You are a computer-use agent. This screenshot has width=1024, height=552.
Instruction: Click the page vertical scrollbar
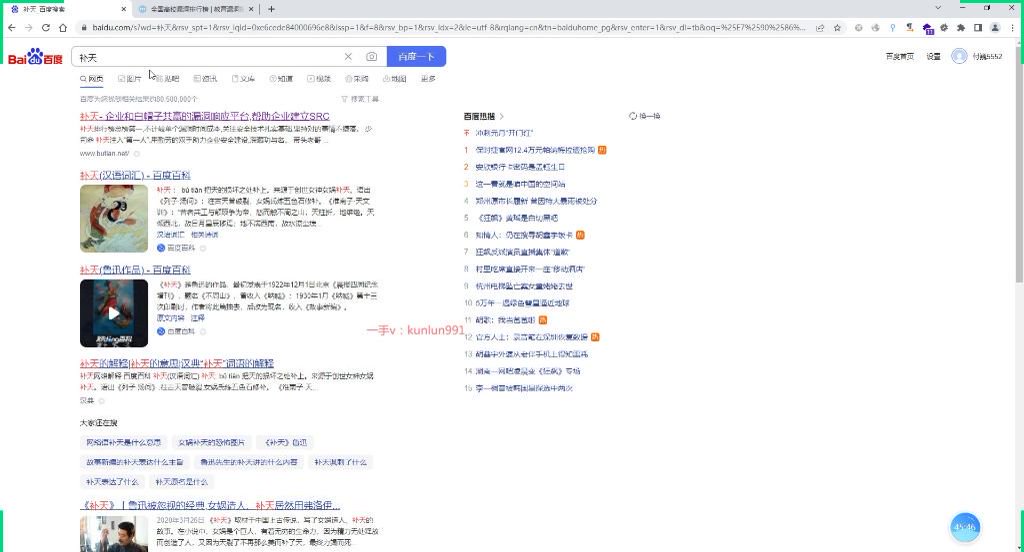tap(1019, 163)
